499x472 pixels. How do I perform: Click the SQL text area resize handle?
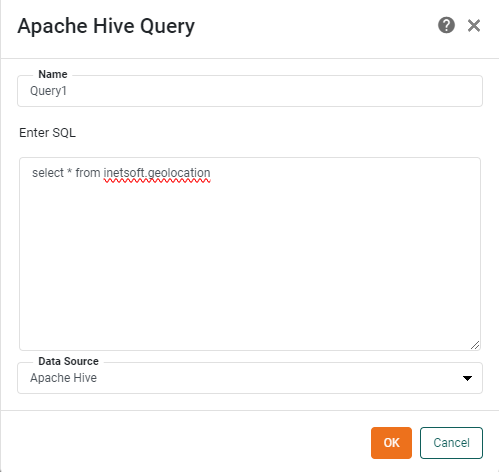(475, 345)
